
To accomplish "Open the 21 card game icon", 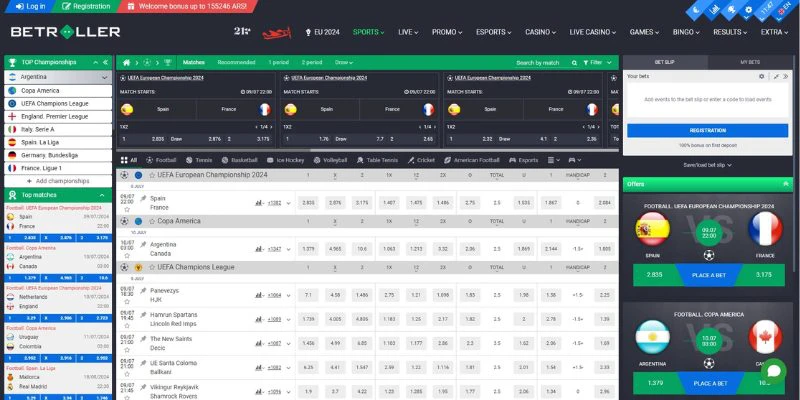I will (242, 31).
